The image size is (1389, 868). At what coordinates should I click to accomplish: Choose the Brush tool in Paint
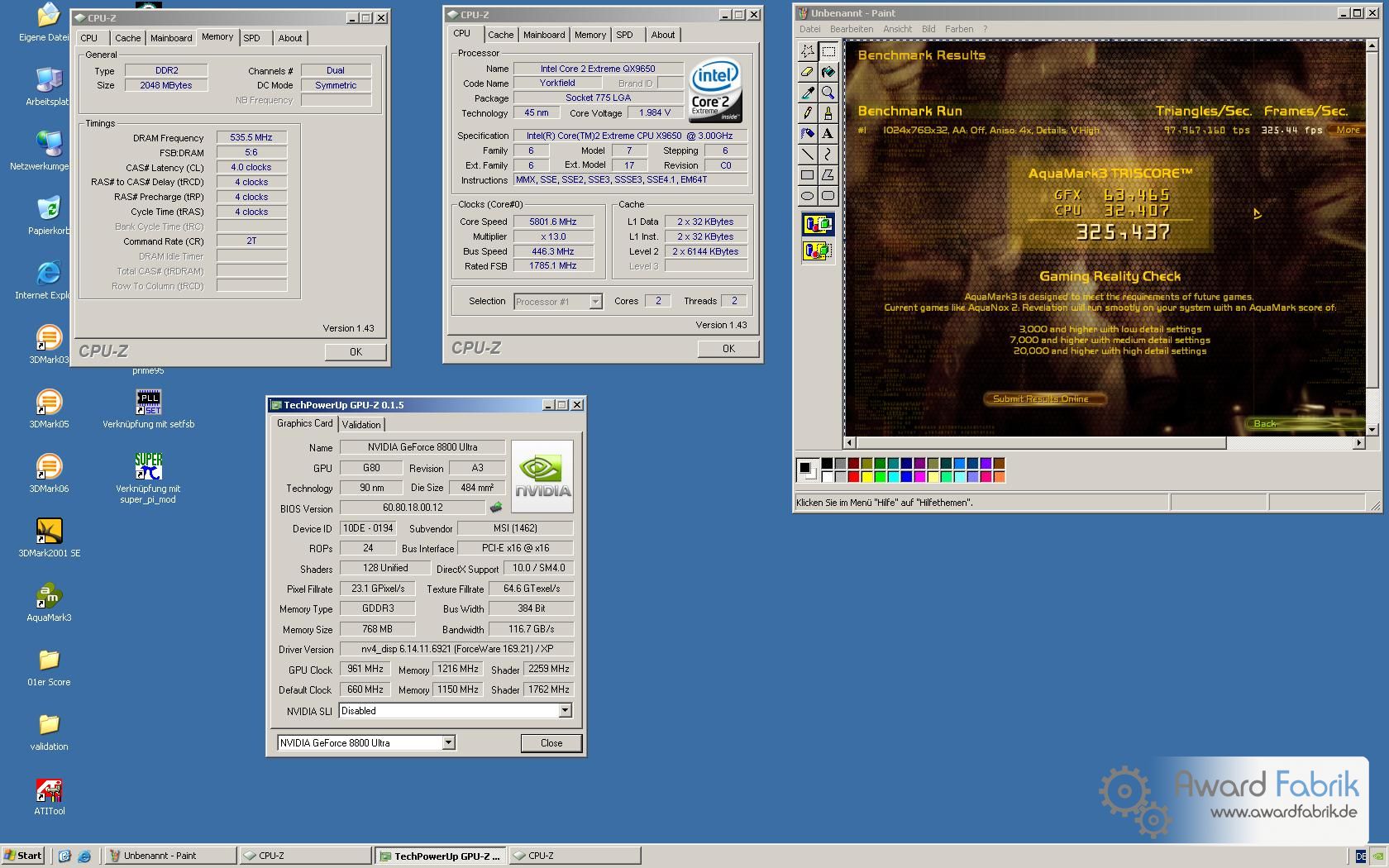[828, 113]
